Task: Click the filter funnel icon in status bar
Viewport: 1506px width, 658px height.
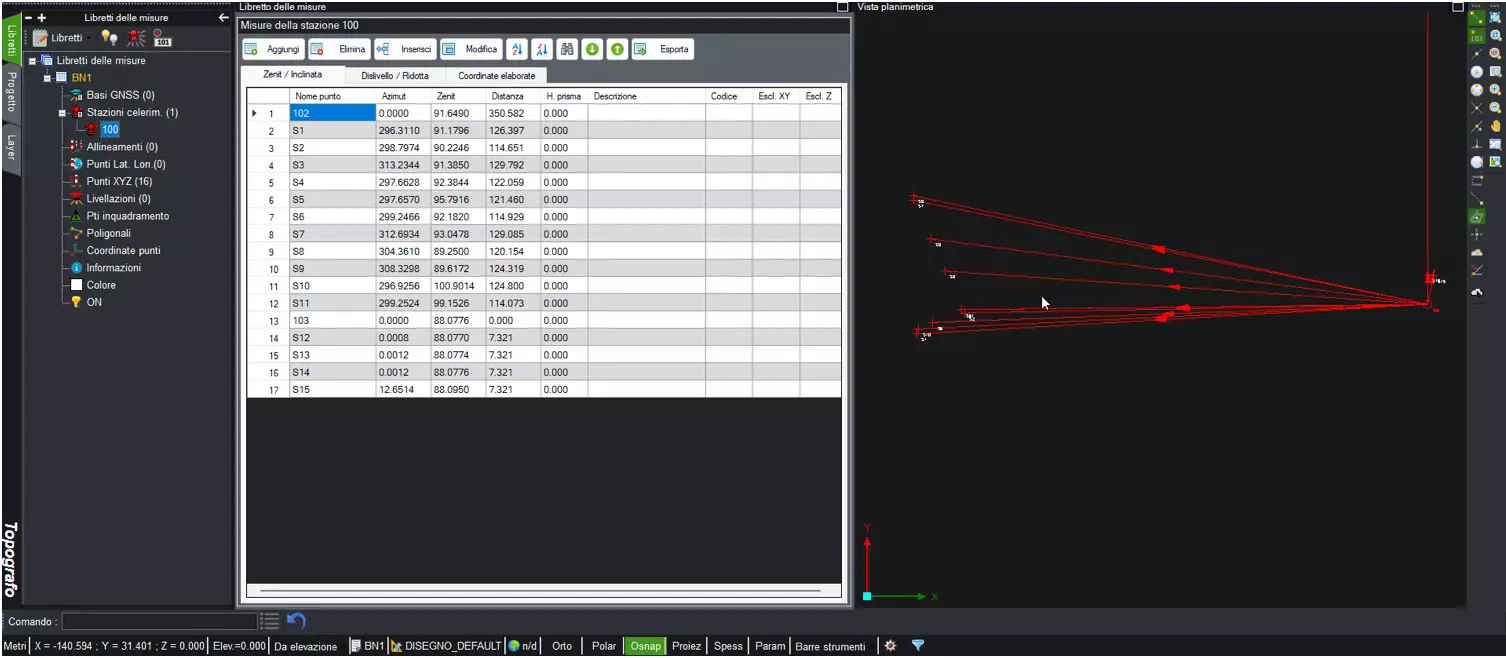Action: pyautogui.click(x=918, y=646)
